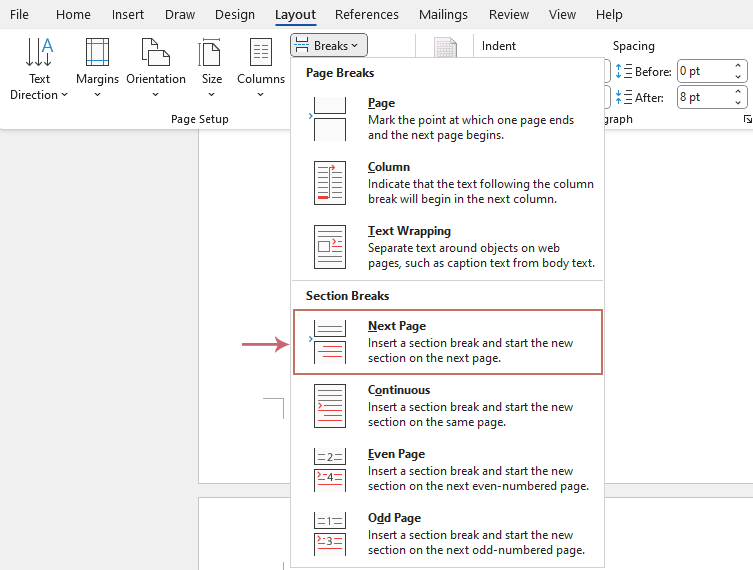Insert a Page break
Screen dimensions: 753x570
(x=448, y=119)
